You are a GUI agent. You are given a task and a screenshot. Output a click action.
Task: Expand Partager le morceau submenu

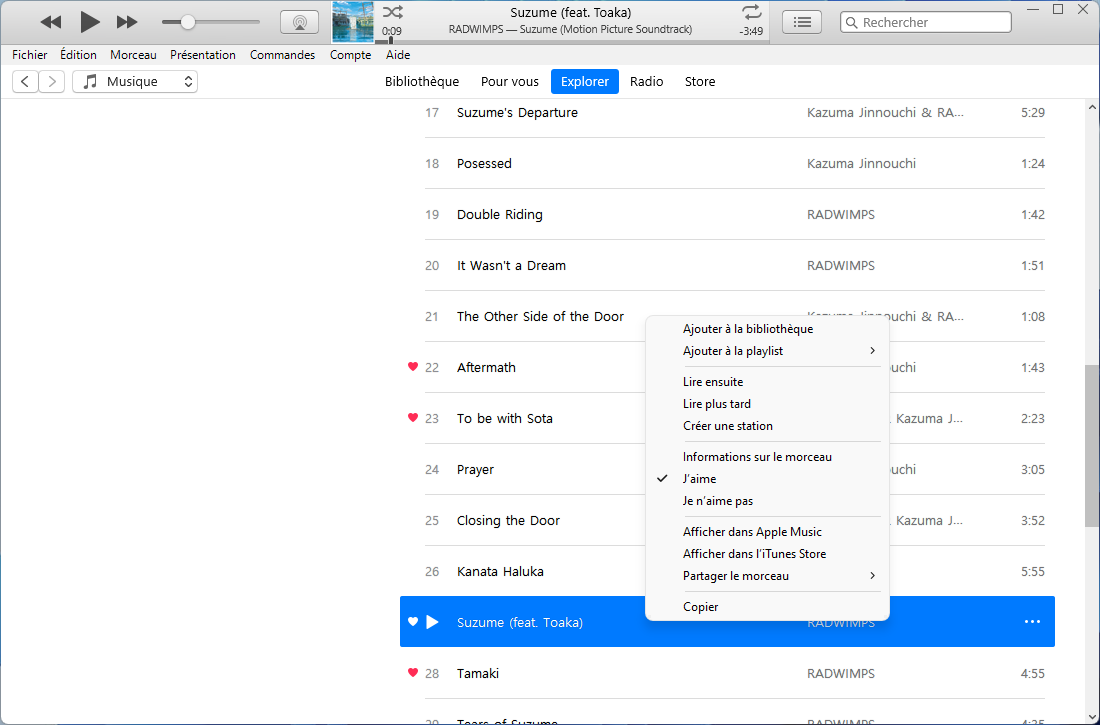767,576
